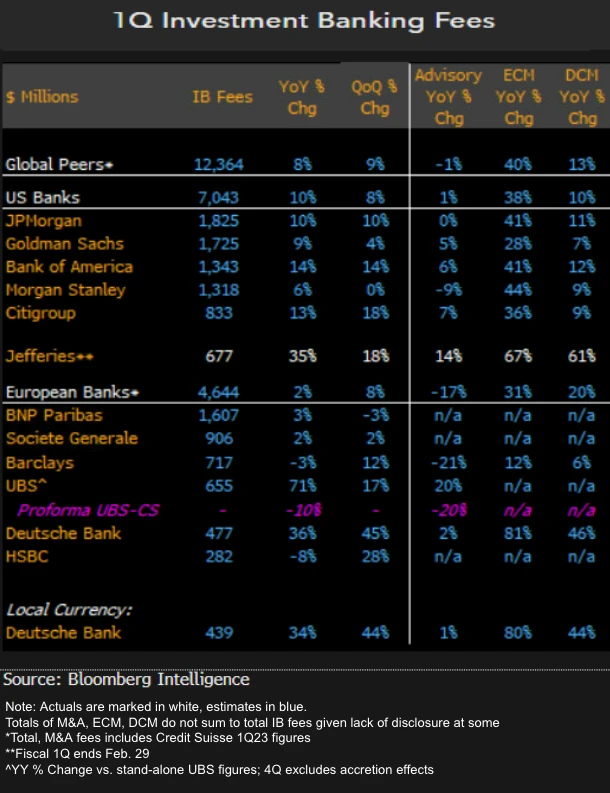This screenshot has height=793, width=610.
Task: Select the 'Bank of America' row label
Action: (x=69, y=267)
